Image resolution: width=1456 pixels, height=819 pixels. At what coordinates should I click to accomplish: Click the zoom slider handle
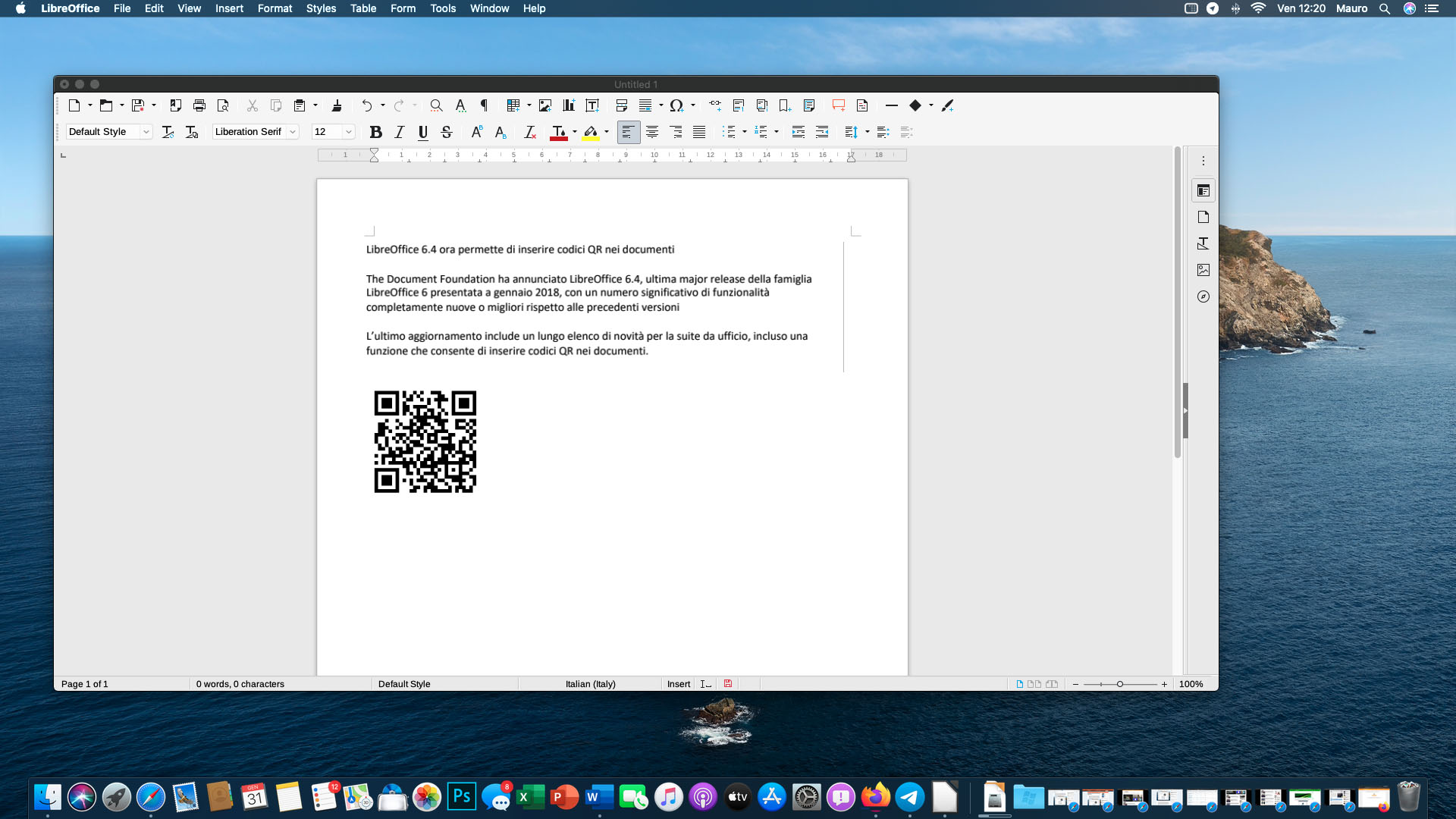1119,684
